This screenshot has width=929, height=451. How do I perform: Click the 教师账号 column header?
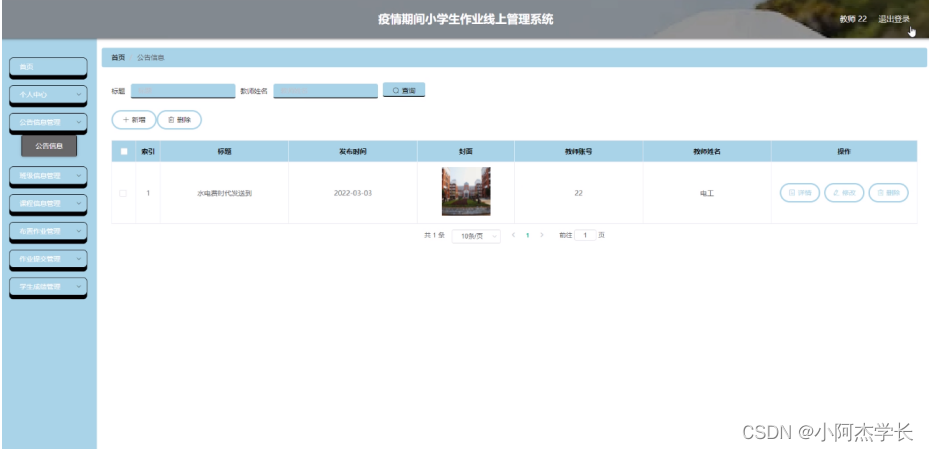578,152
